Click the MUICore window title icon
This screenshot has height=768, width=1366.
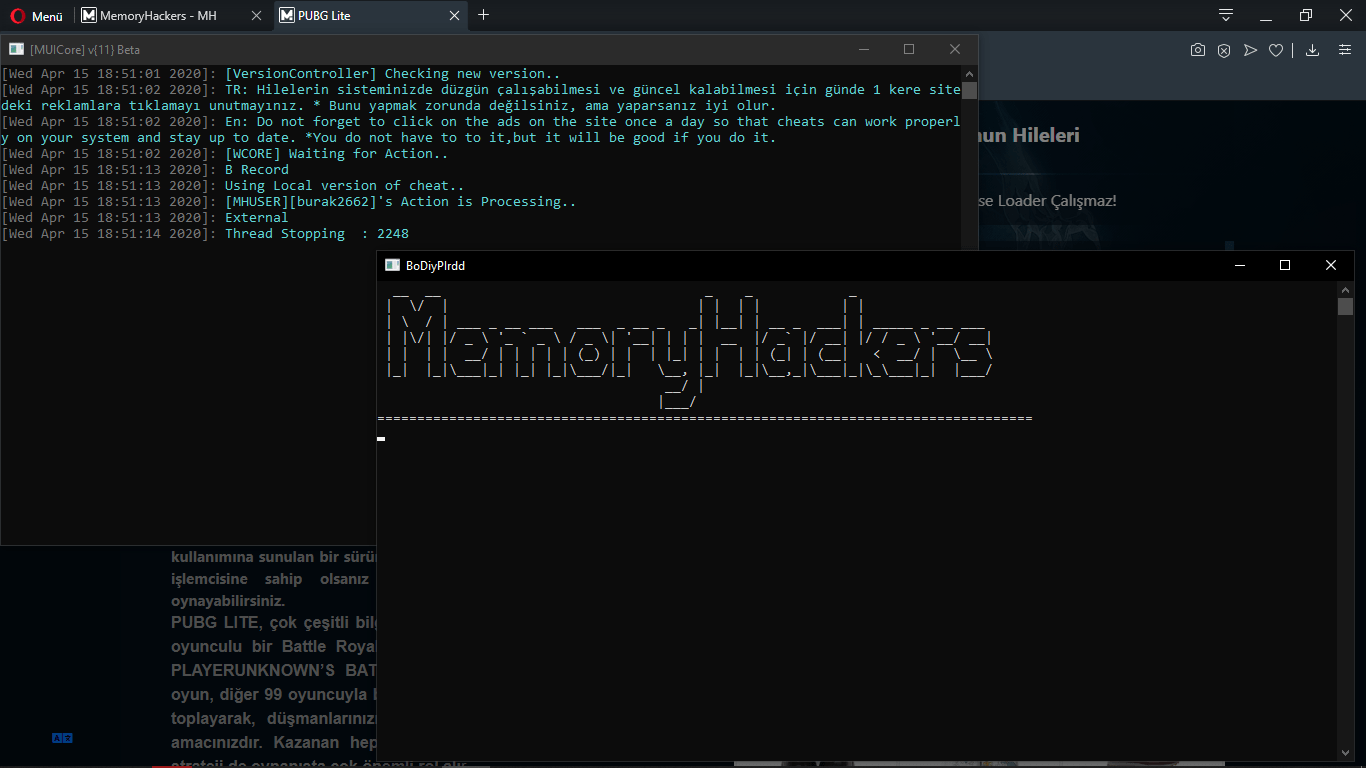pos(16,49)
